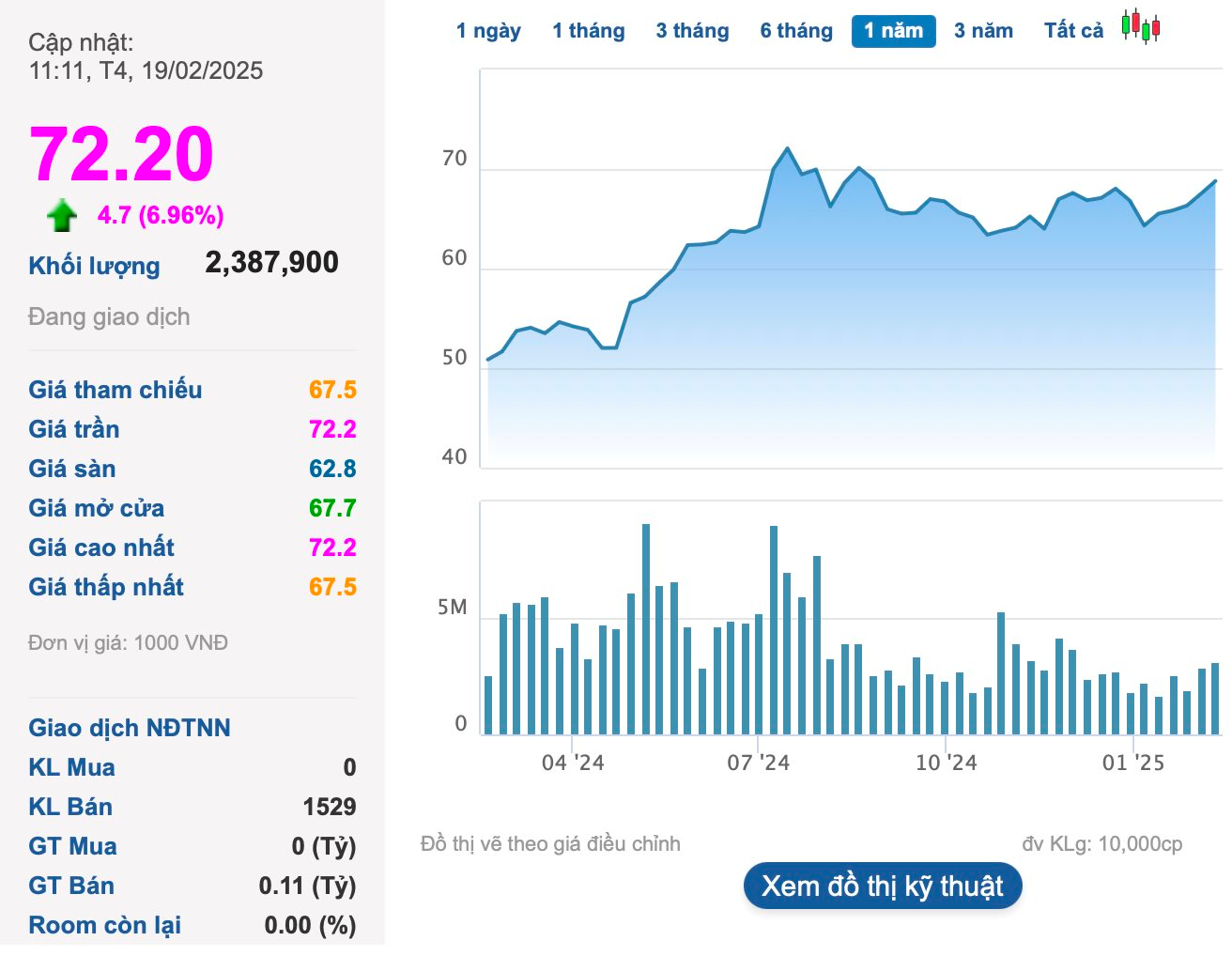This screenshot has width=1232, height=956.
Task: Click the reference price 67.5
Action: [332, 390]
